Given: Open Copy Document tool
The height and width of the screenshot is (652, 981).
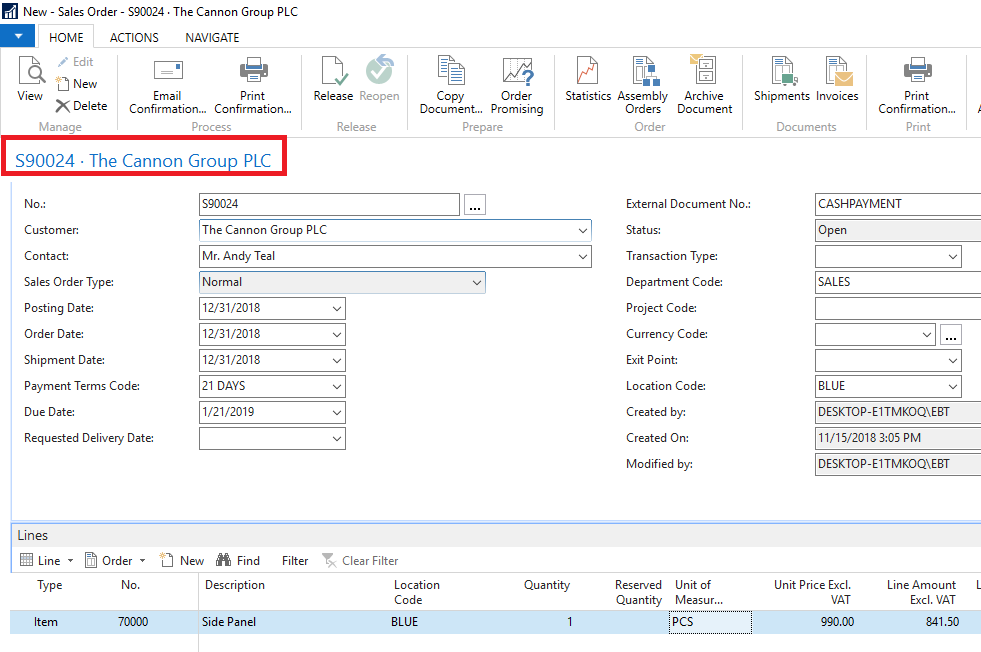Looking at the screenshot, I should (451, 86).
